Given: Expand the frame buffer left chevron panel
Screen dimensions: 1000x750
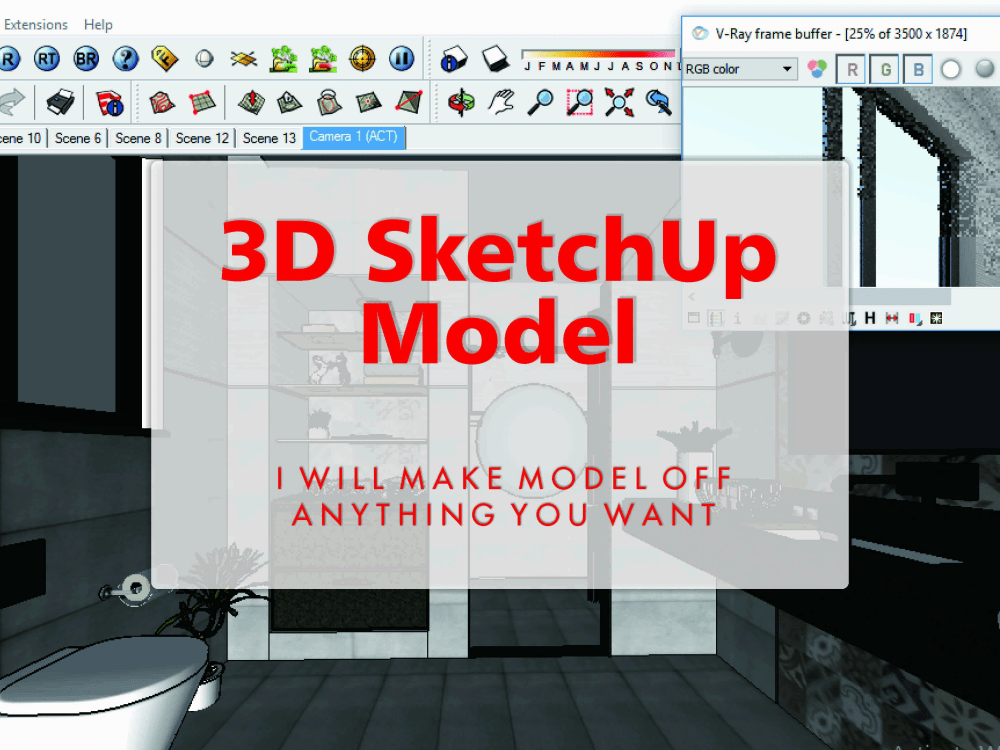Looking at the screenshot, I should [x=691, y=297].
